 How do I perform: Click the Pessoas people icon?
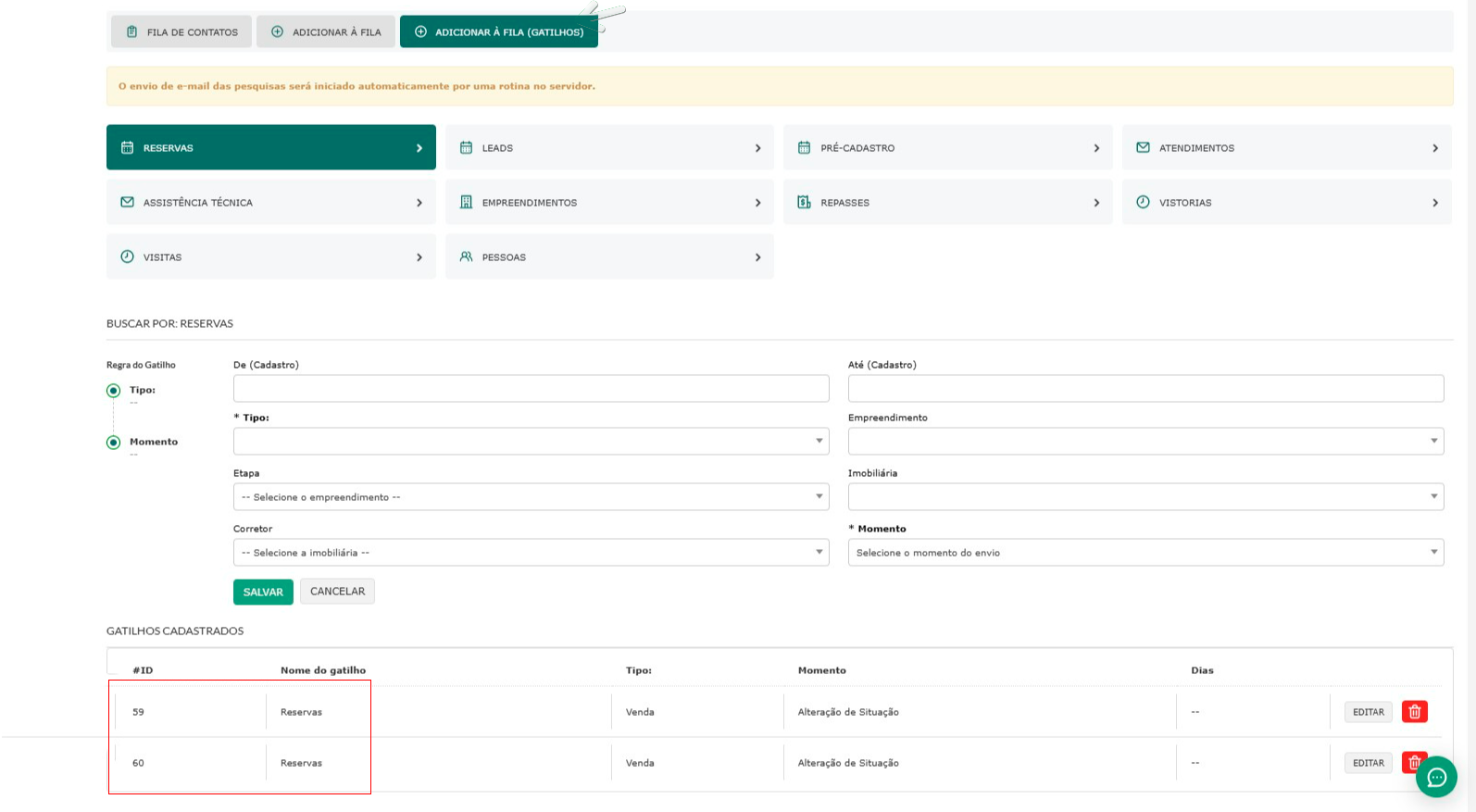tap(466, 256)
